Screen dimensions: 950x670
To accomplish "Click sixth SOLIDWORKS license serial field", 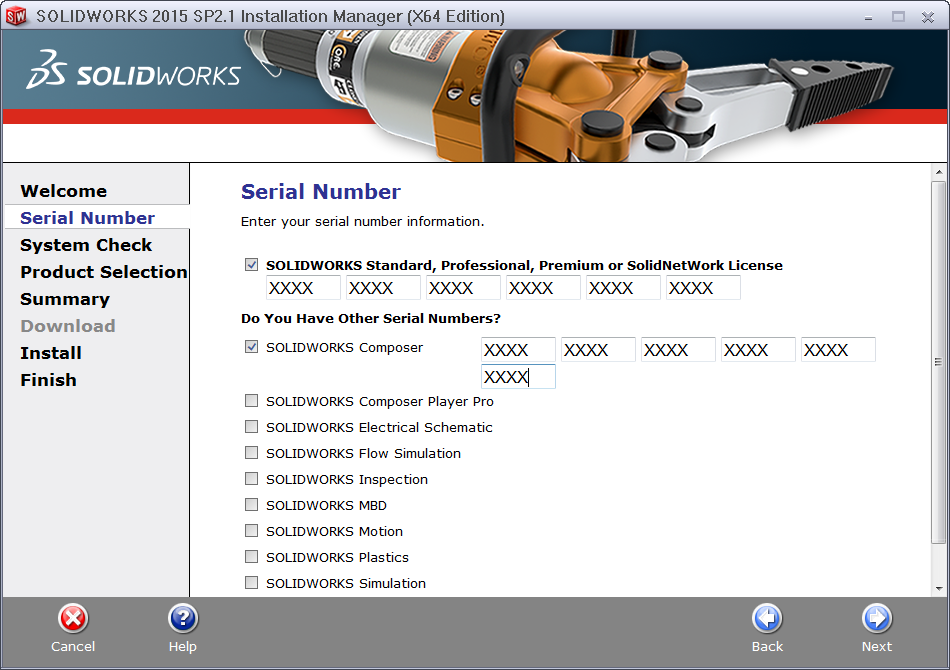I will point(703,288).
